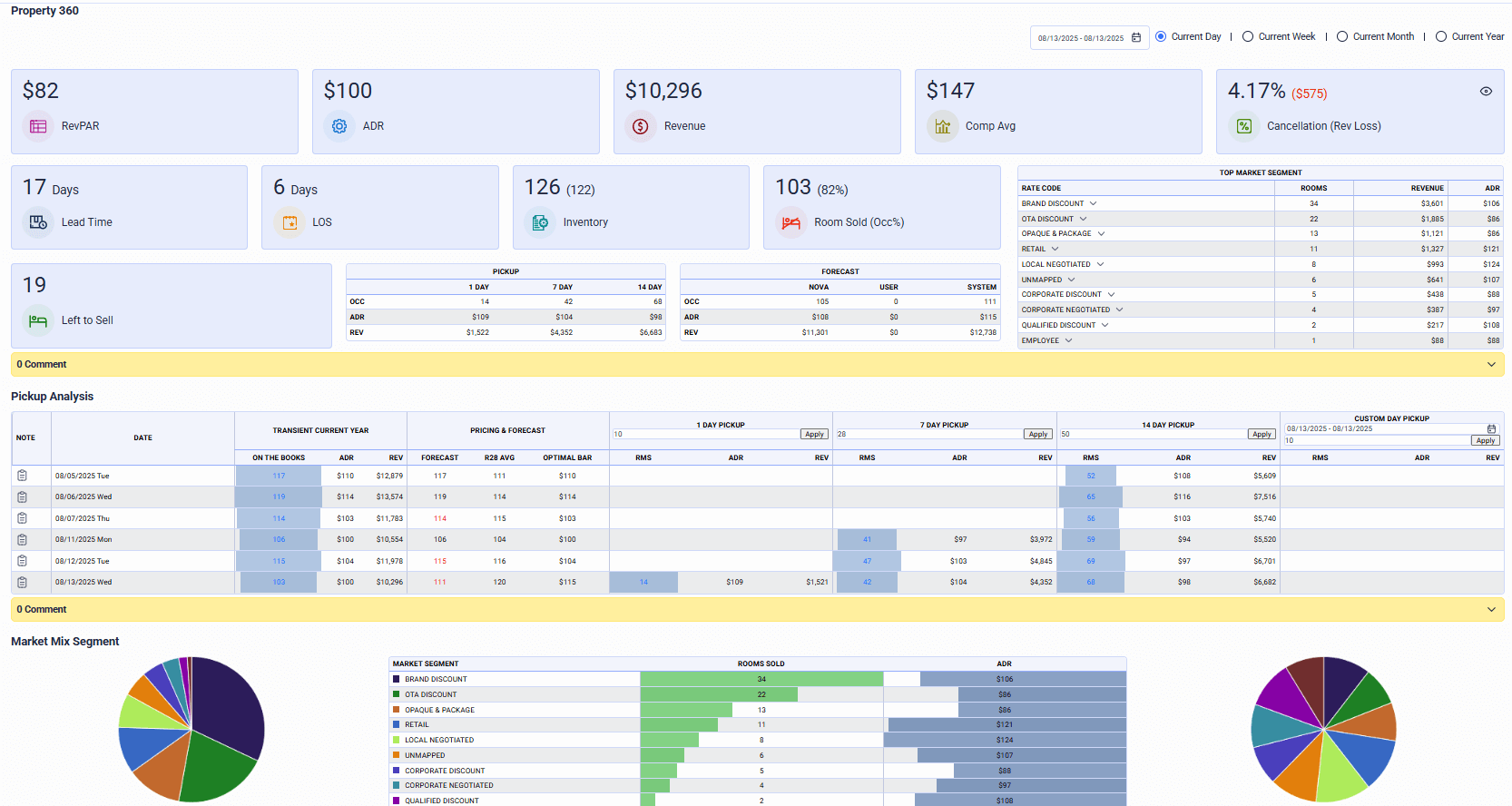Apply the Custom Day Pickup value

pyautogui.click(x=1485, y=441)
